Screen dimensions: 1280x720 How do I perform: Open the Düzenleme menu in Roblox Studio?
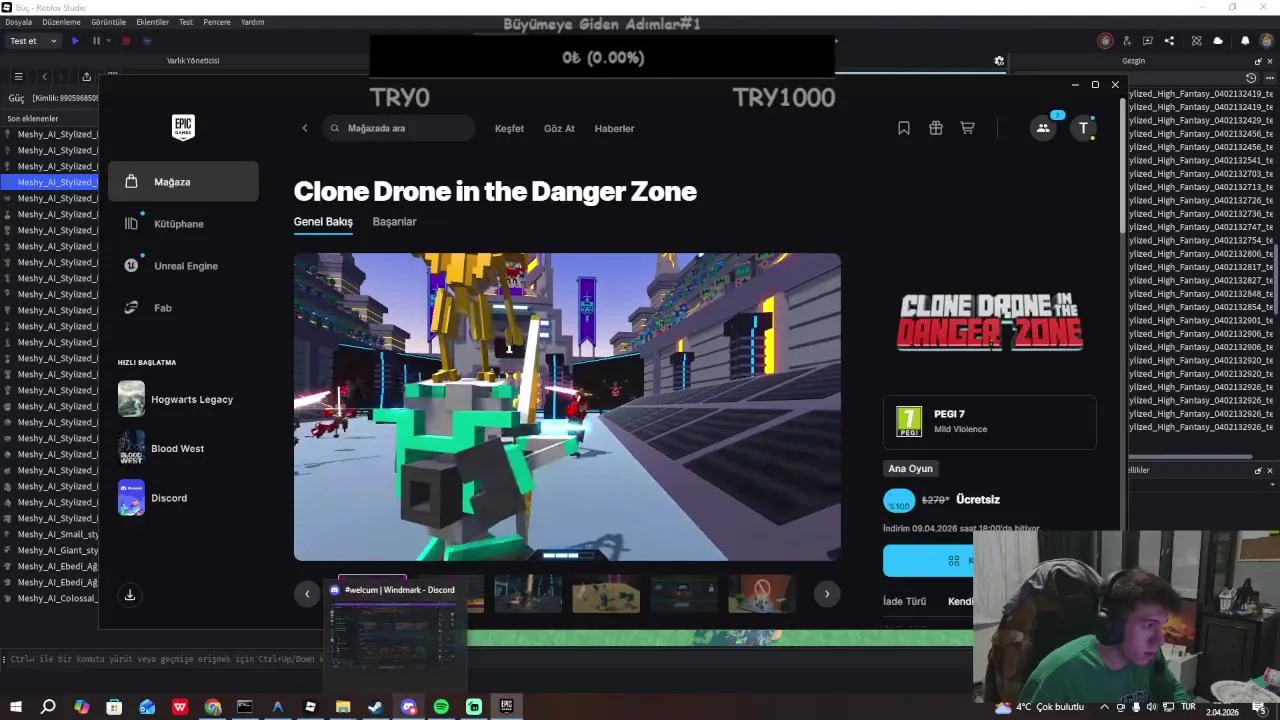click(x=61, y=22)
